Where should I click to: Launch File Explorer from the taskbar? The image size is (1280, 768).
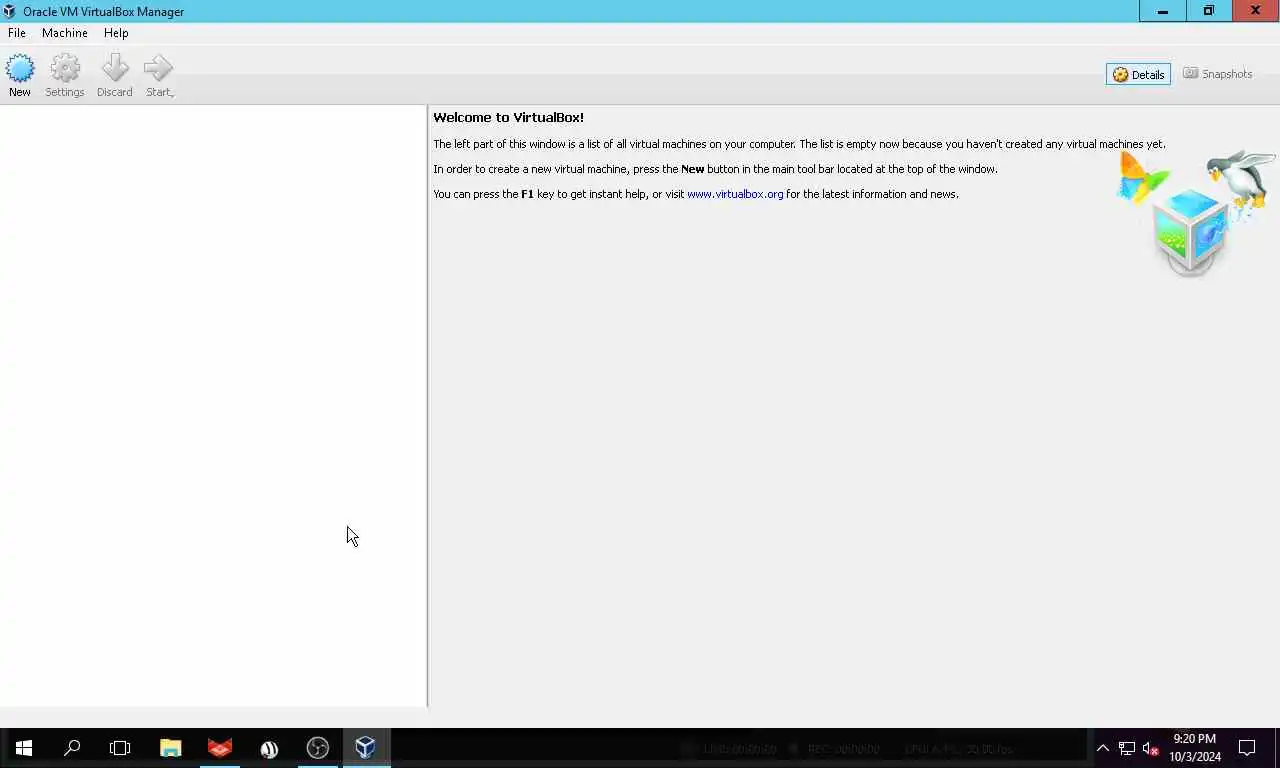(171, 748)
